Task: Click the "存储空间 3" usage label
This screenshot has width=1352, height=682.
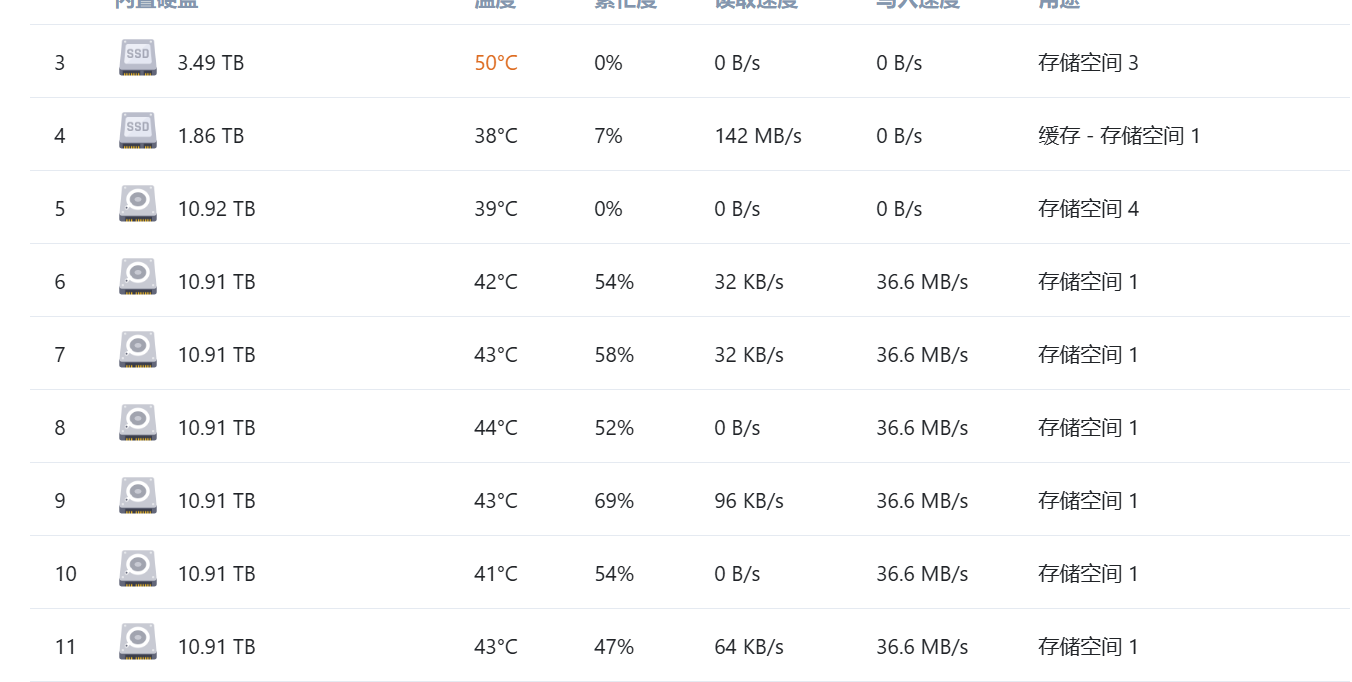Action: click(1088, 63)
